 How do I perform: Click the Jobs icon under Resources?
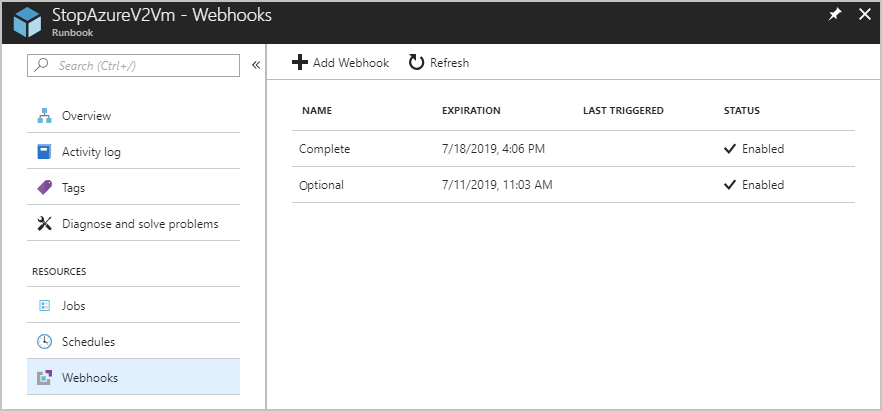(44, 305)
